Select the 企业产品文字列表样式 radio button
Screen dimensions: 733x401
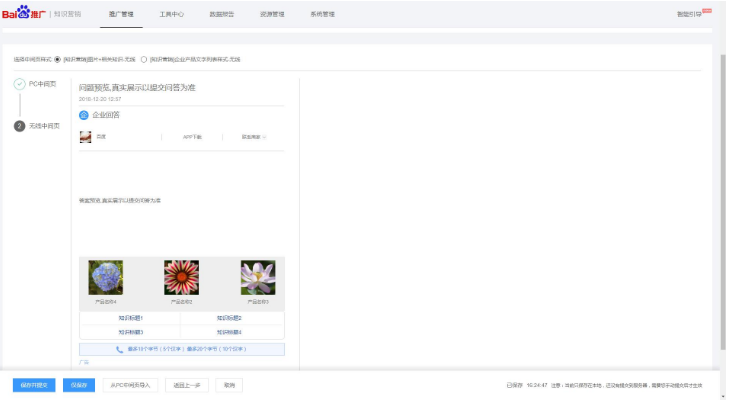(x=144, y=59)
